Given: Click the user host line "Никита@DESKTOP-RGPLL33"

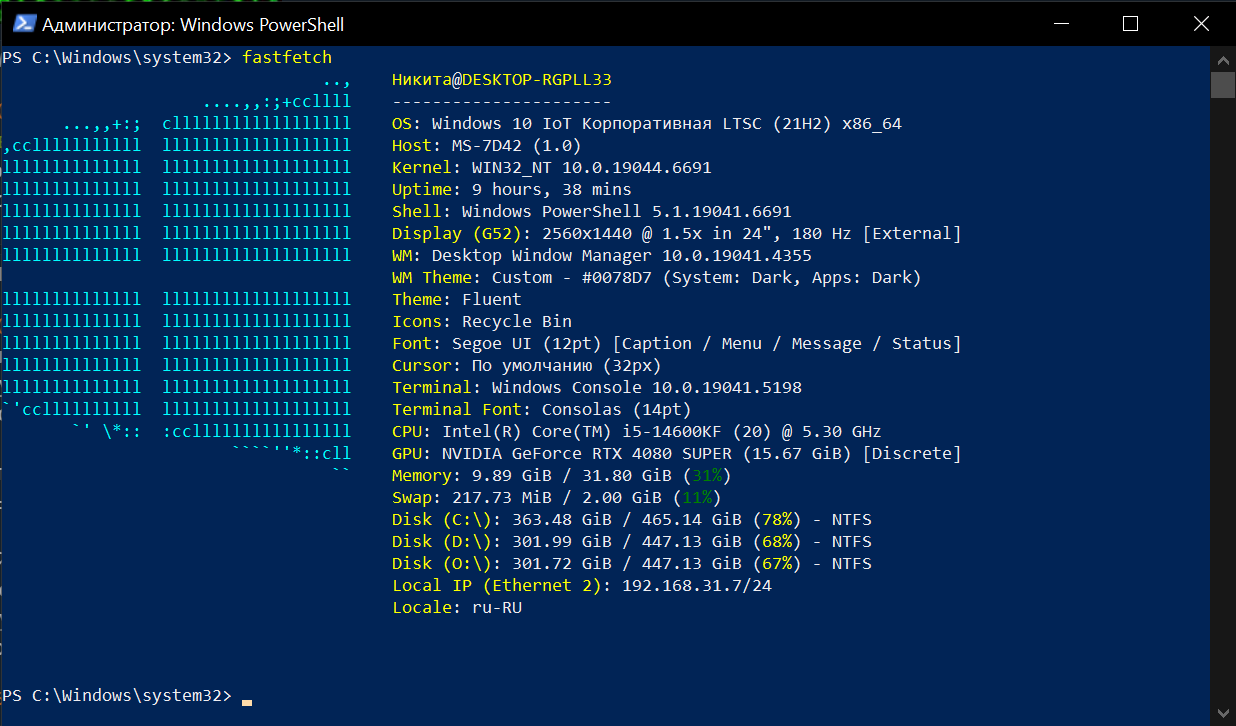Looking at the screenshot, I should 502,79.
